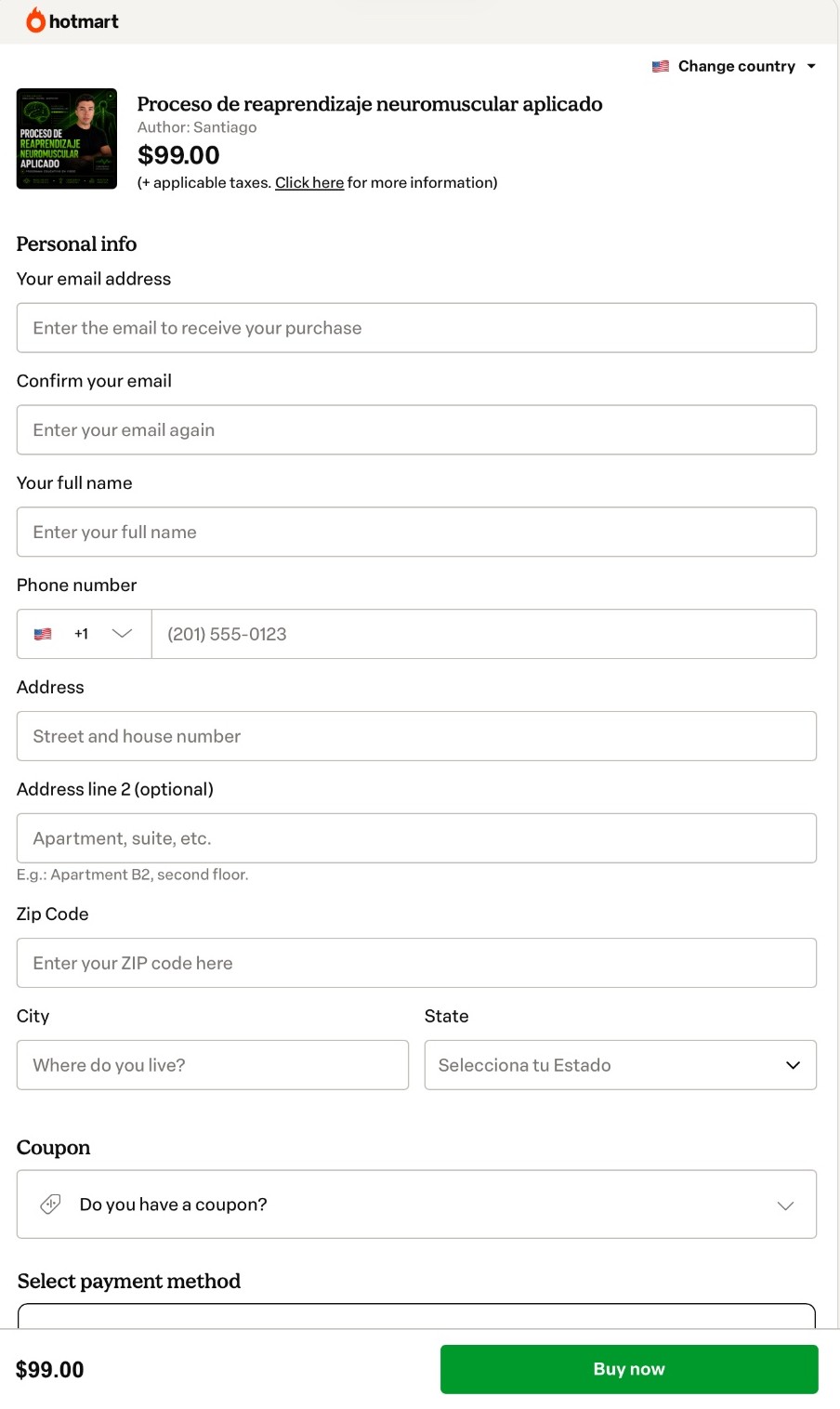Focus the email address input field
This screenshot has width=840, height=1409.
(416, 328)
